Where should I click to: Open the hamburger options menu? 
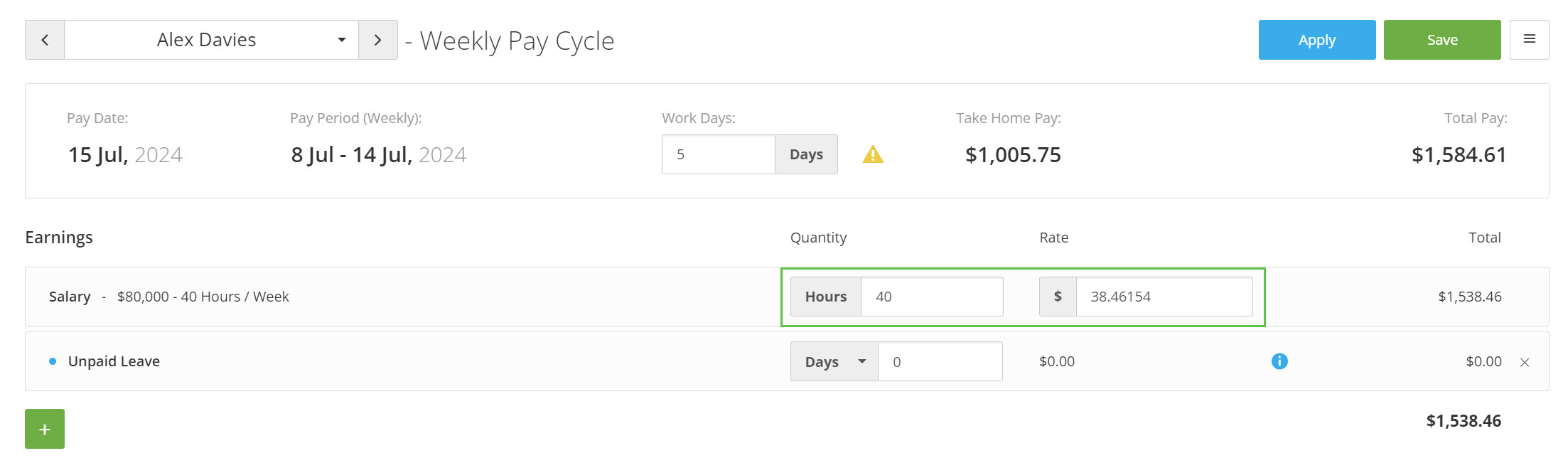click(1529, 40)
